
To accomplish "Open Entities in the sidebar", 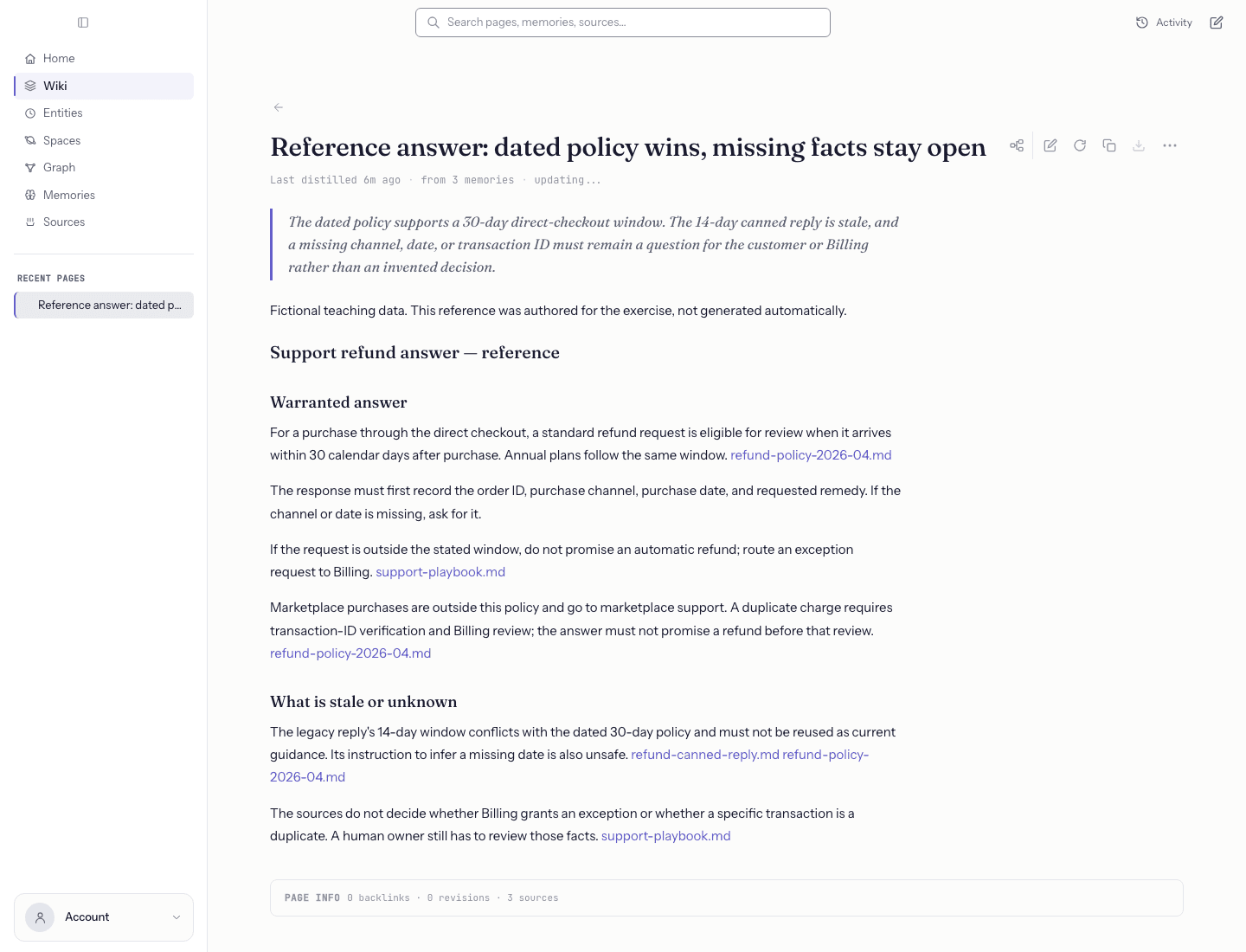I will (104, 113).
